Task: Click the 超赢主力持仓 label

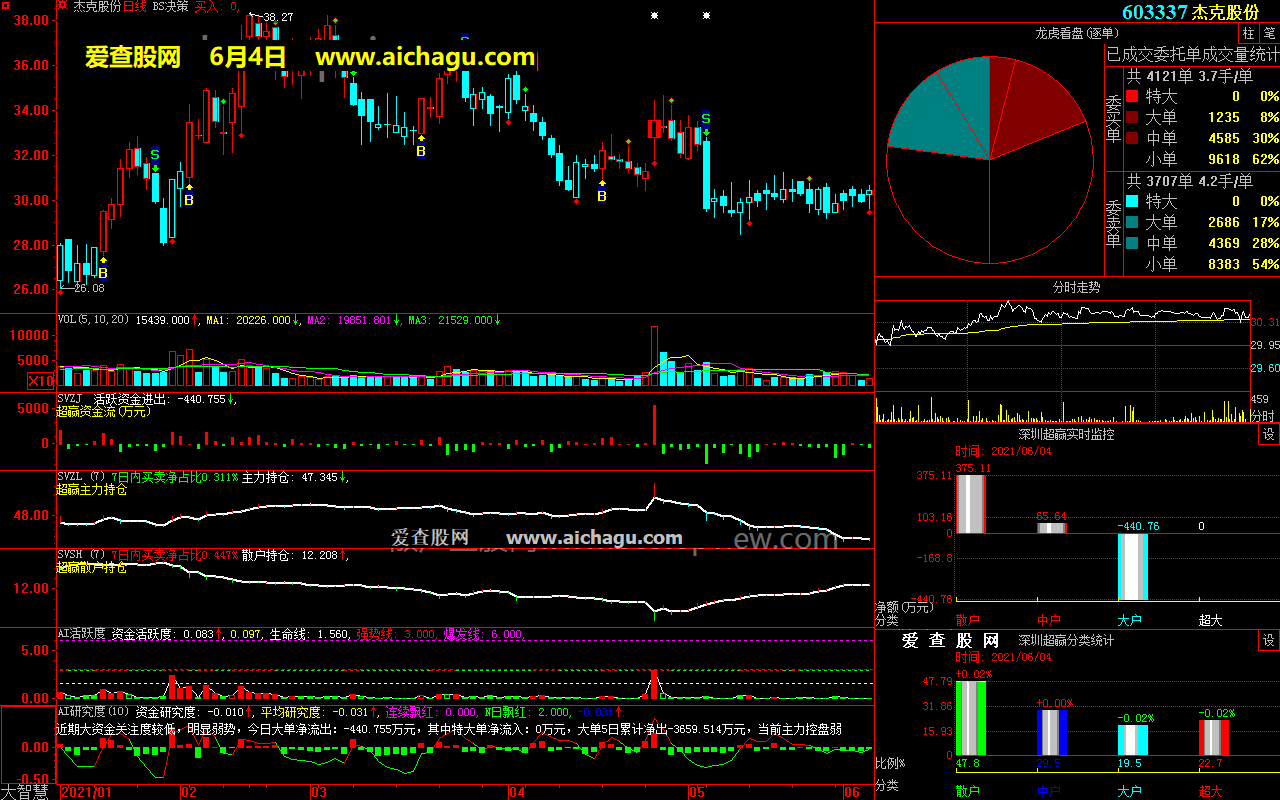Action: pos(92,490)
